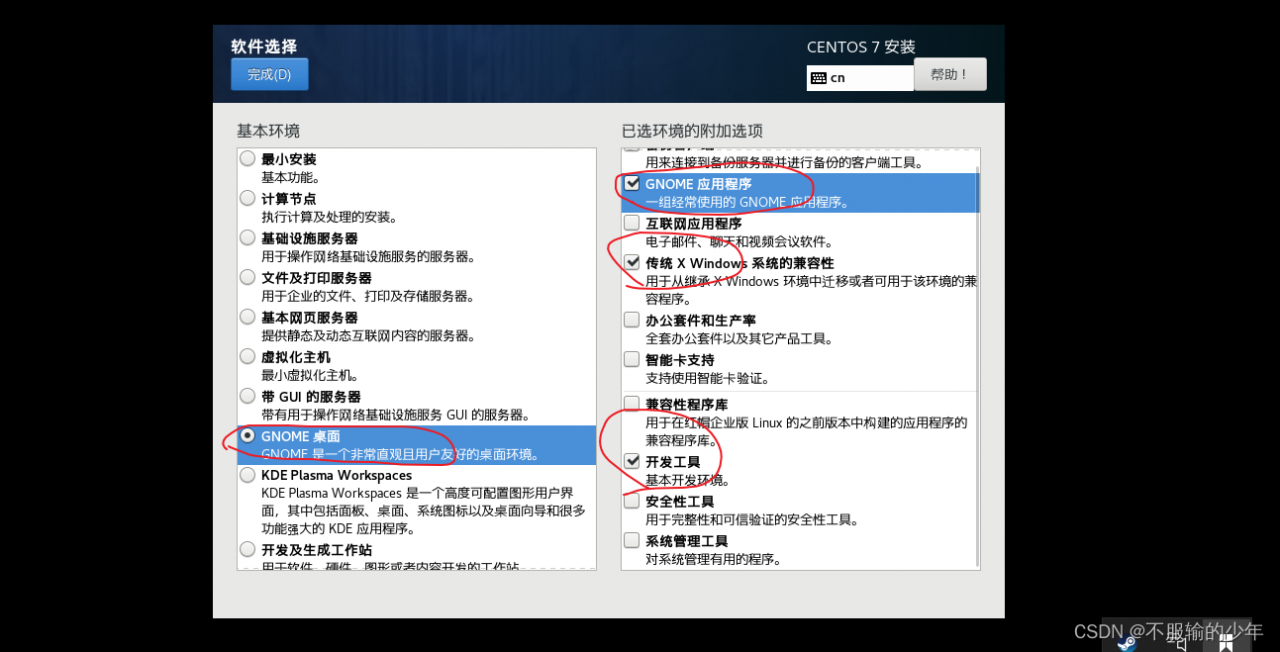Click the 基本环境 section heading

tap(268, 131)
